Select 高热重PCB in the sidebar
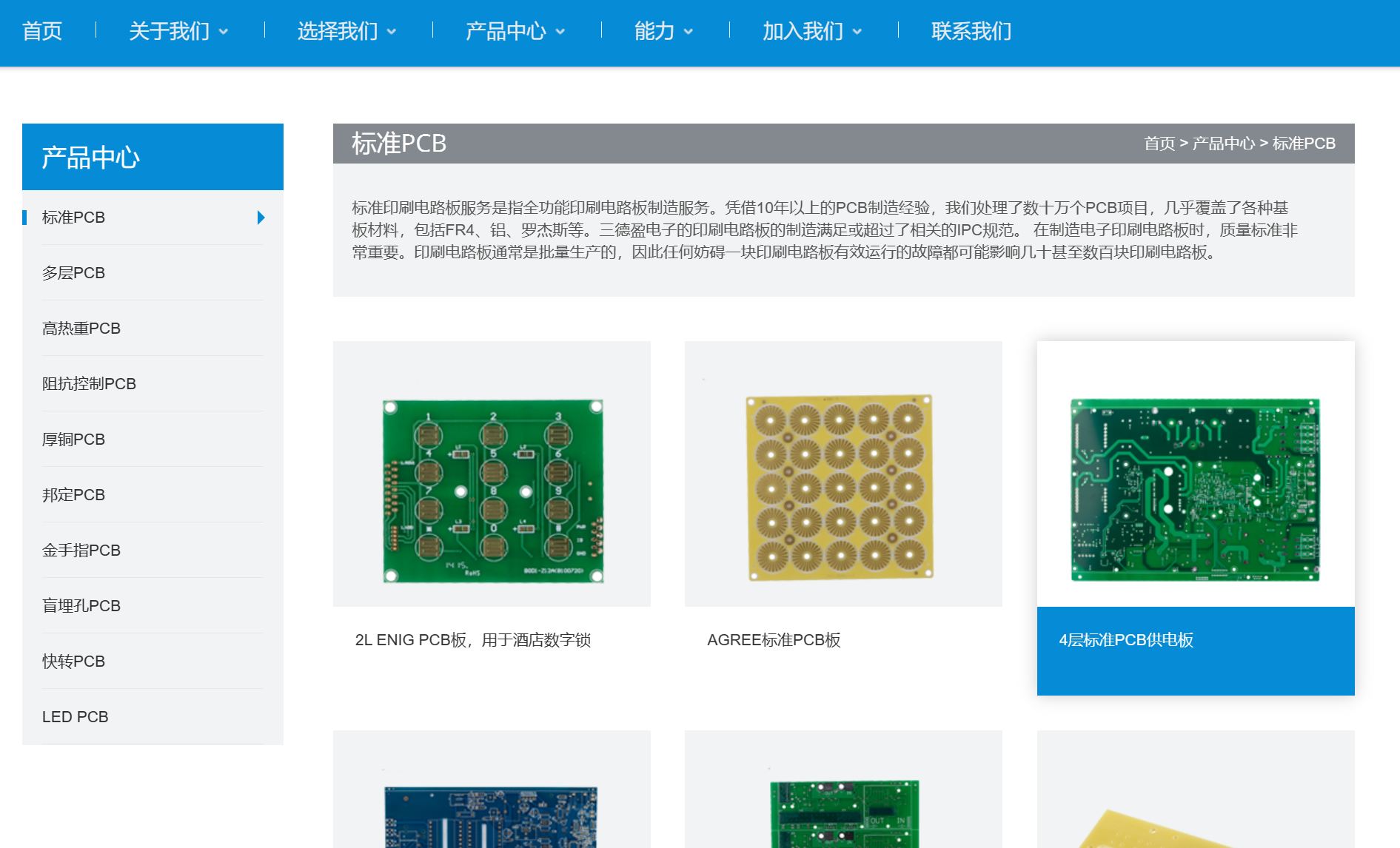 click(153, 329)
